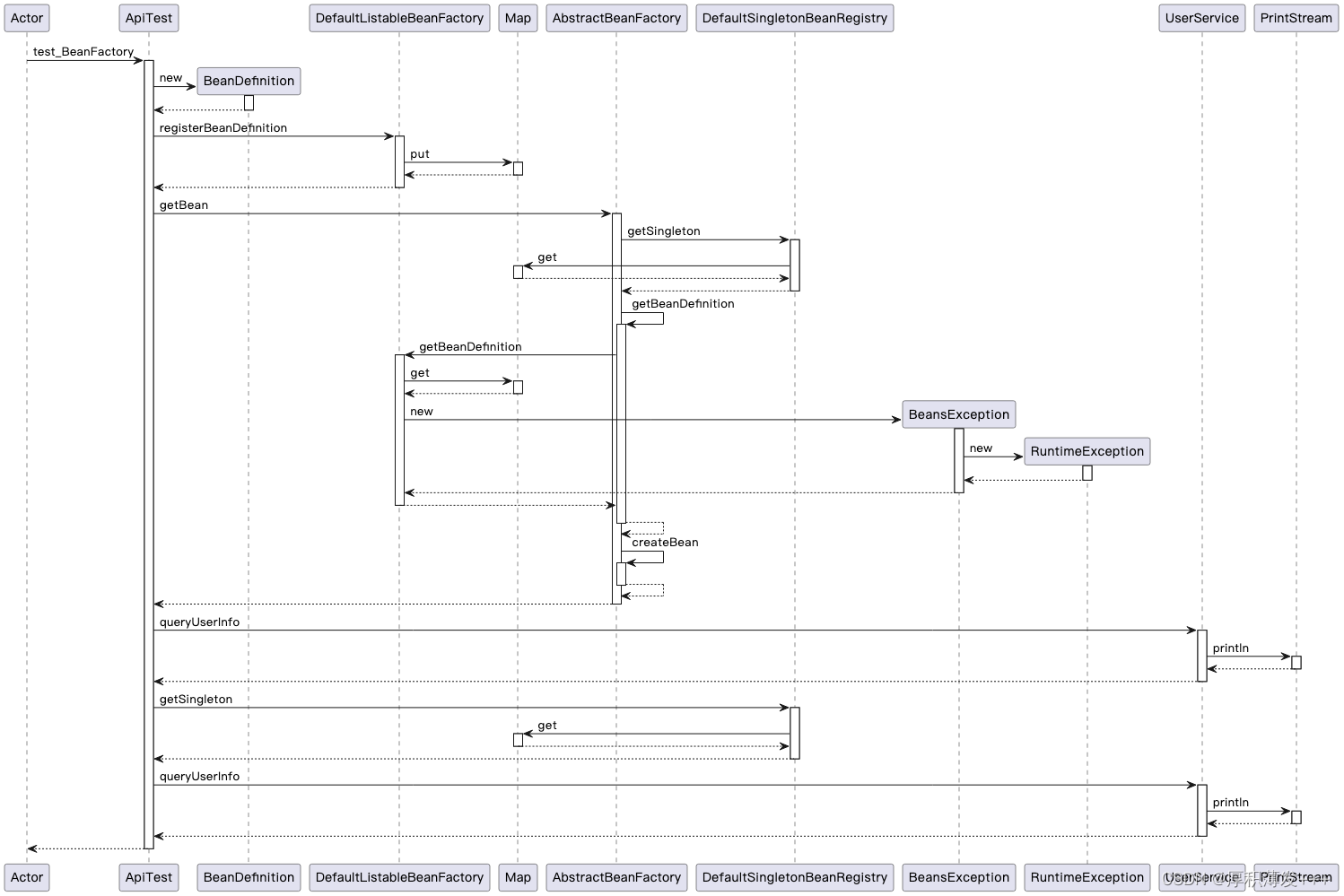Select the Actor box in the footer row
The height and width of the screenshot is (896, 1344).
click(x=27, y=877)
